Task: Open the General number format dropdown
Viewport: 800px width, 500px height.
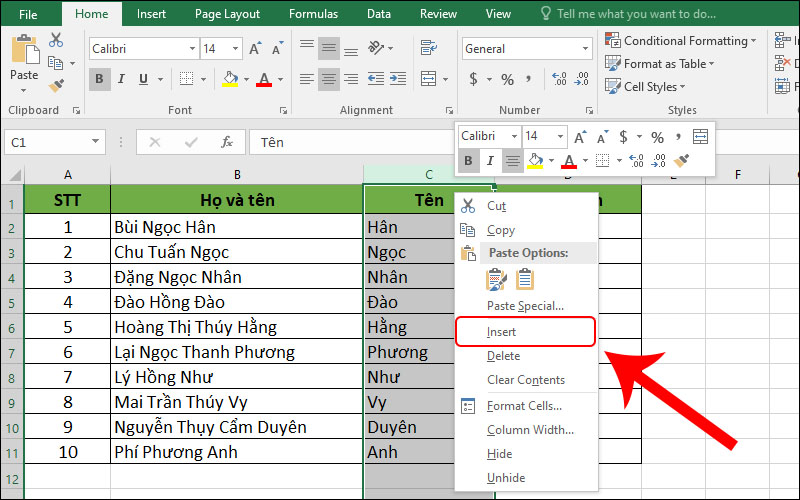Action: click(585, 49)
